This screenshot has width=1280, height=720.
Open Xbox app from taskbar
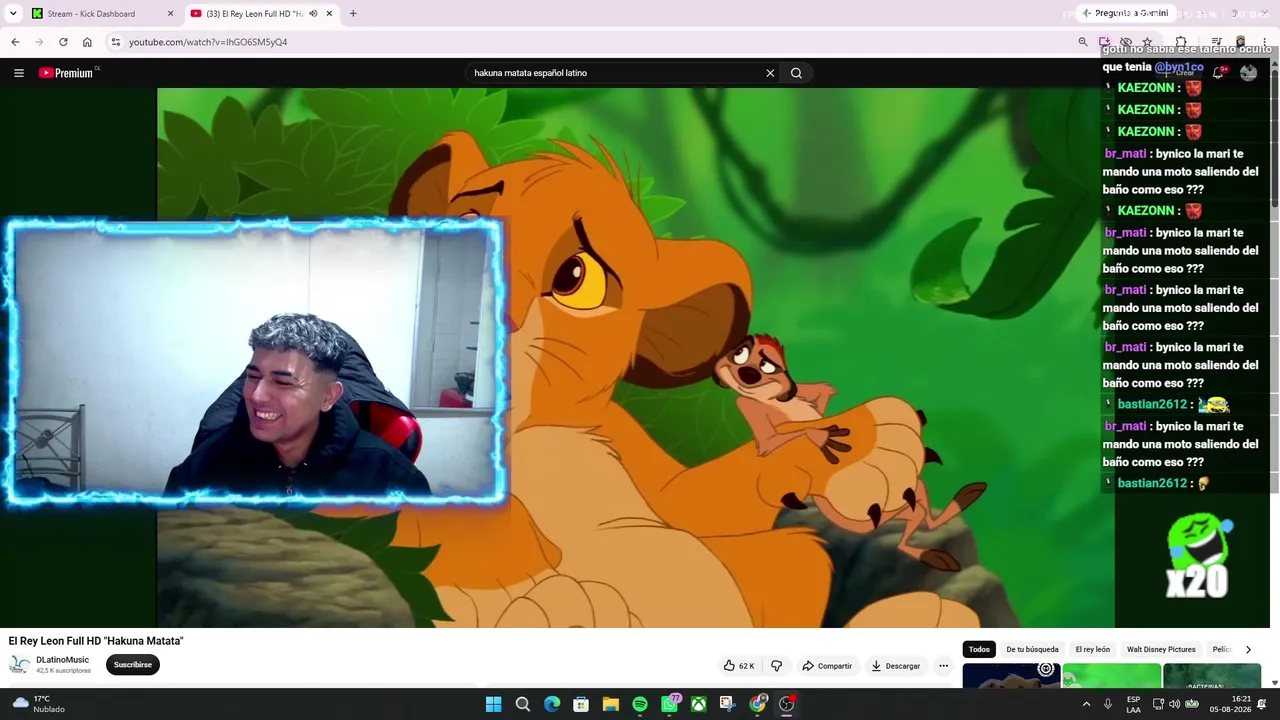coord(698,704)
